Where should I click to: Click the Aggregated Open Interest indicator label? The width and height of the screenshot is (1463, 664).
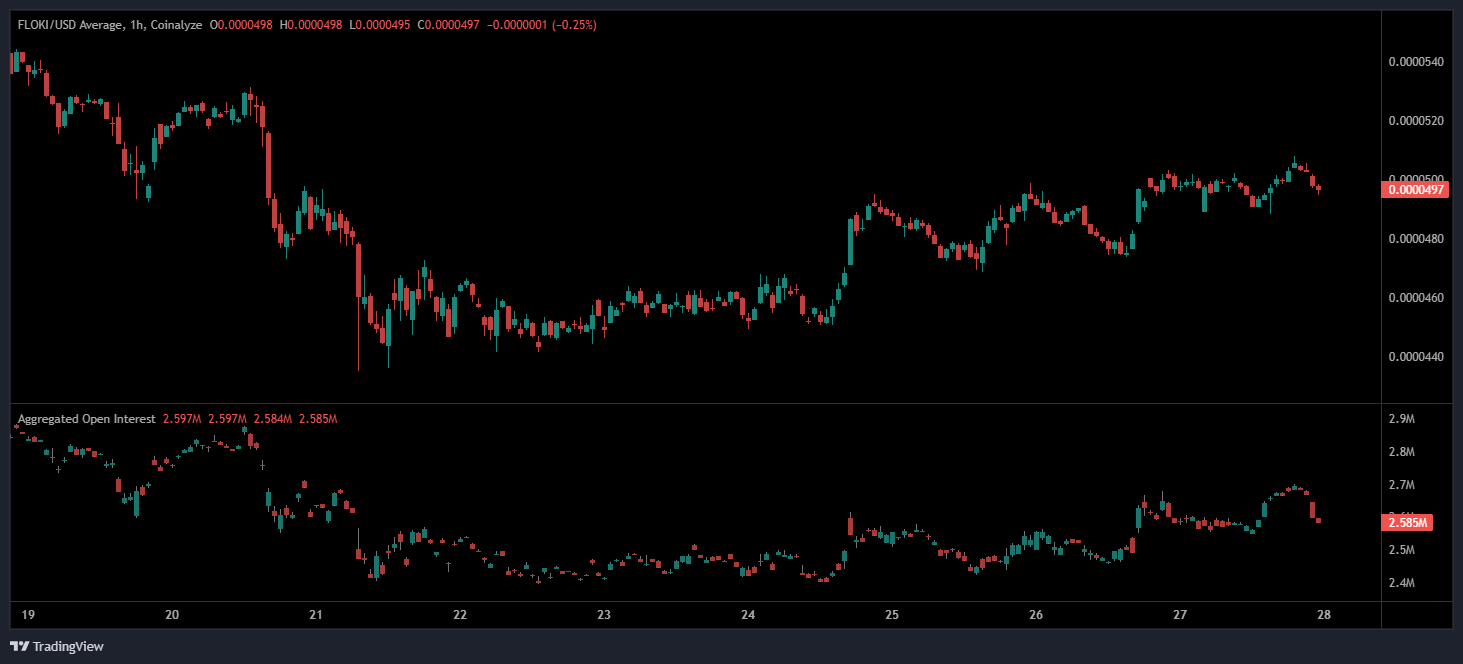86,419
